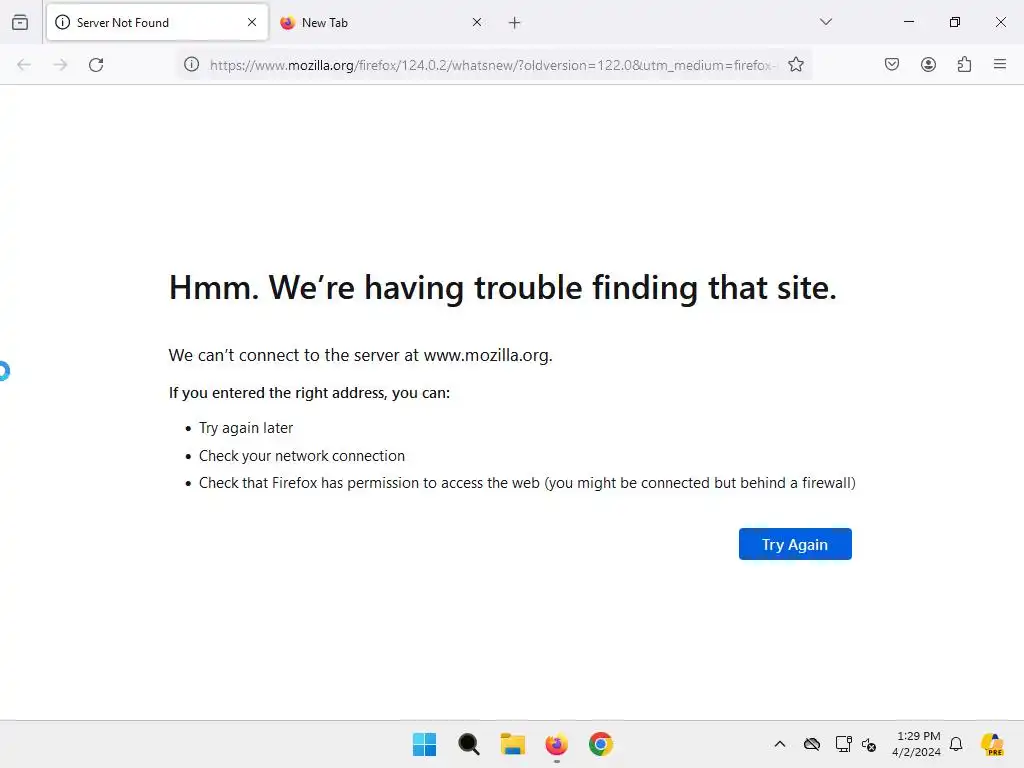Bookmark this page with the star icon
The height and width of the screenshot is (768, 1024).
tap(795, 65)
